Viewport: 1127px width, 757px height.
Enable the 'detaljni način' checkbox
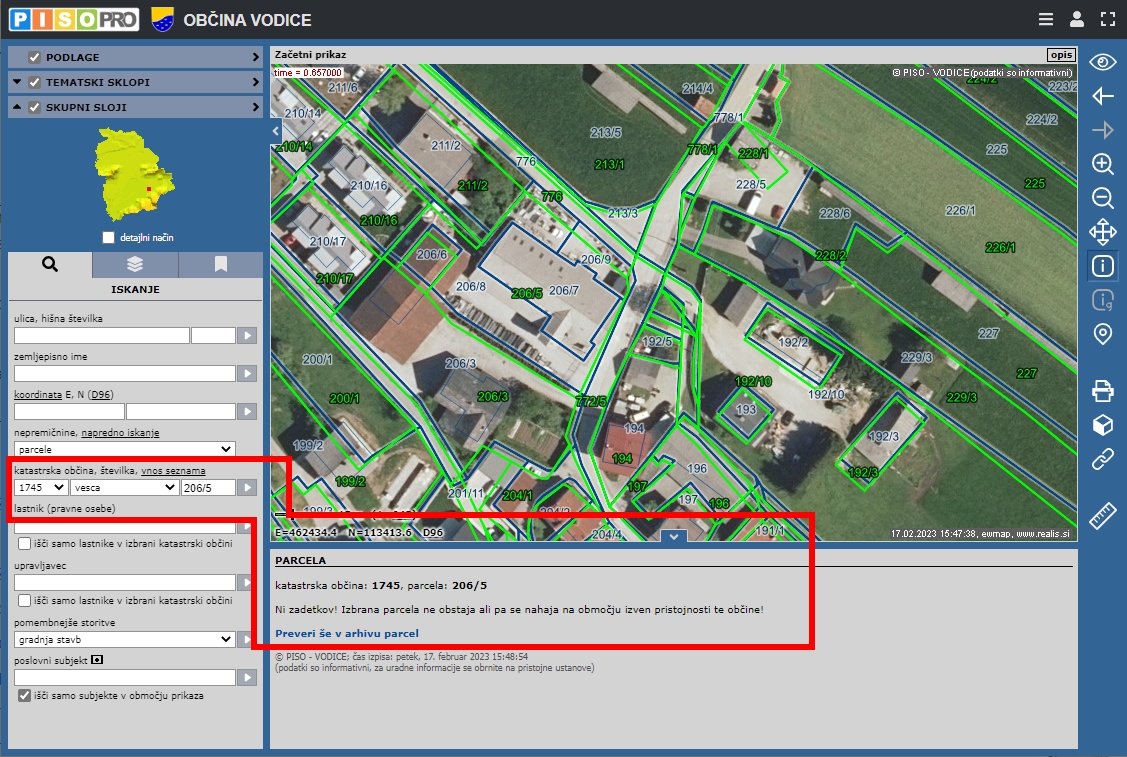(x=109, y=238)
